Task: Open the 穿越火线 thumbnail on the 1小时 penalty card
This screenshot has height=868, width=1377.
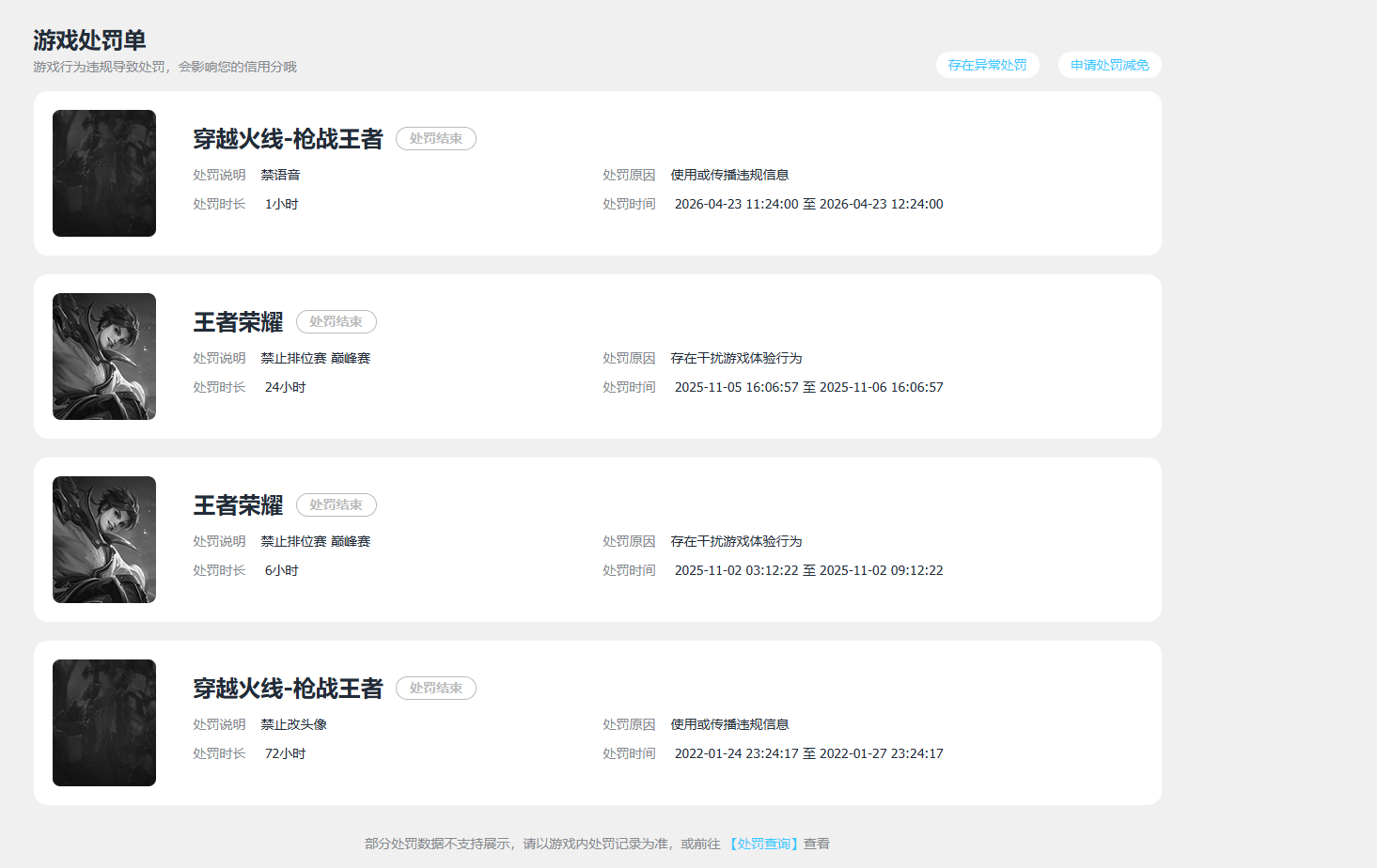Action: tap(104, 173)
